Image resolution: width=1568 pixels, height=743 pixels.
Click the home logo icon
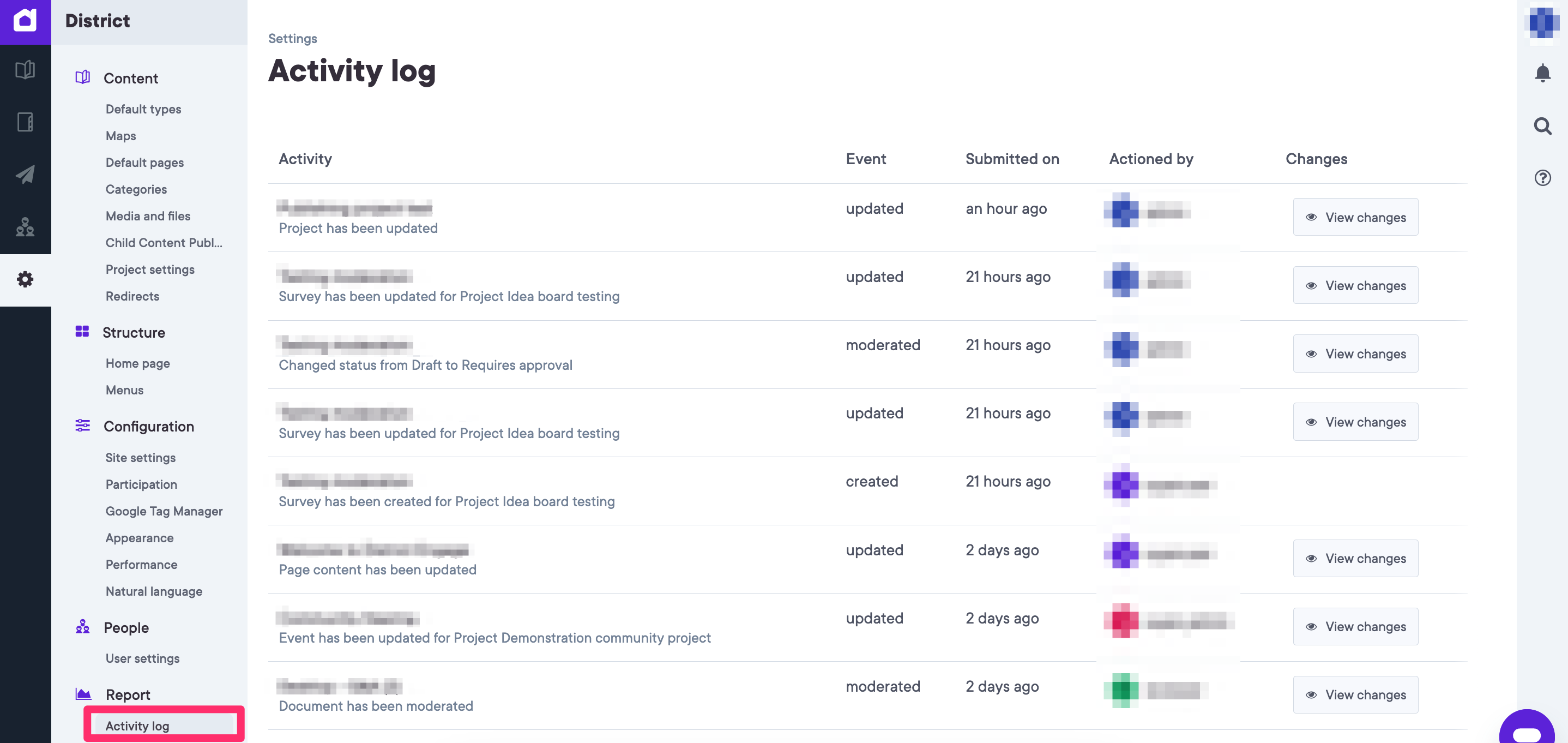[x=25, y=21]
